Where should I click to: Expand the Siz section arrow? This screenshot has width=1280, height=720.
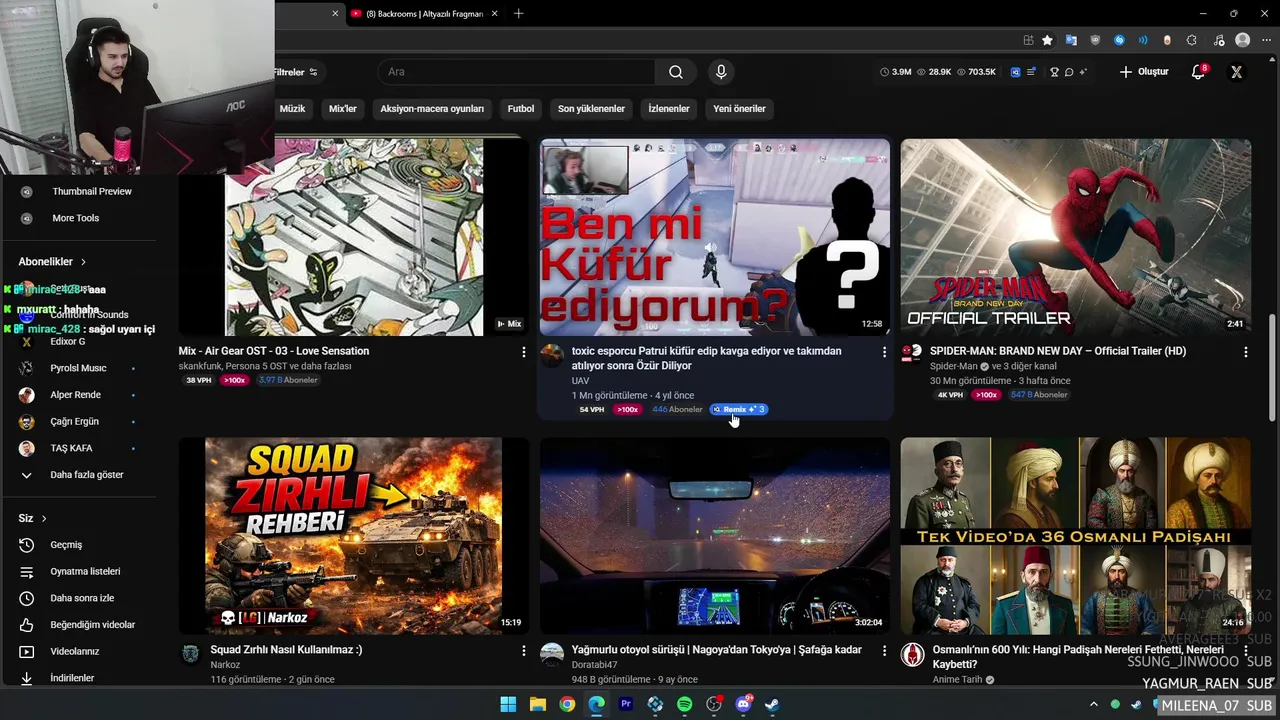click(44, 519)
